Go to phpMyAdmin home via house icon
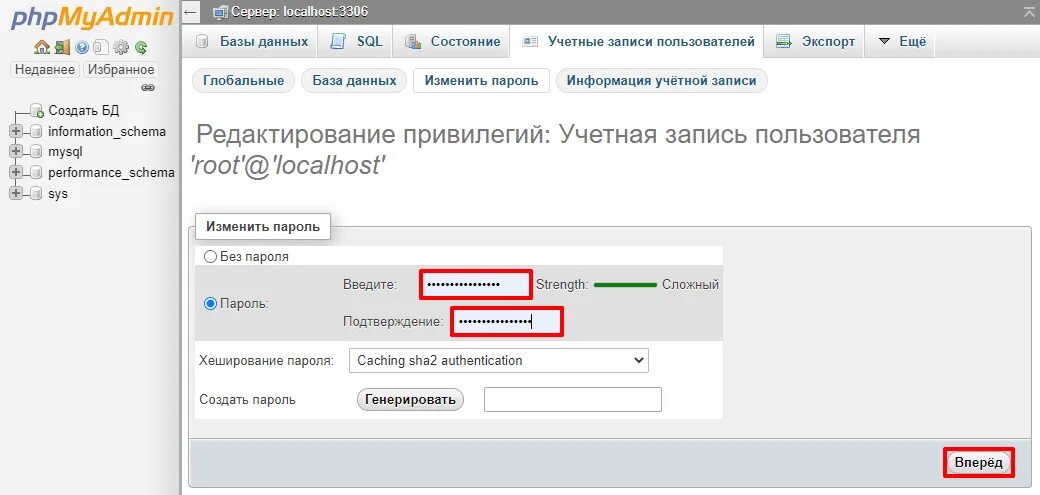The height and width of the screenshot is (495, 1040). pos(41,48)
